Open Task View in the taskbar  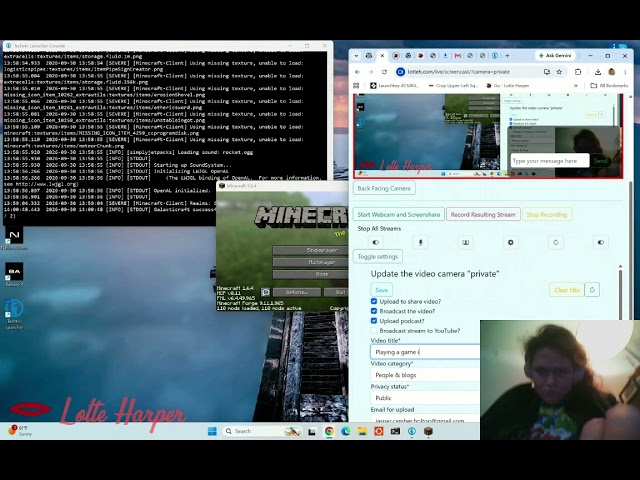tap(312, 431)
